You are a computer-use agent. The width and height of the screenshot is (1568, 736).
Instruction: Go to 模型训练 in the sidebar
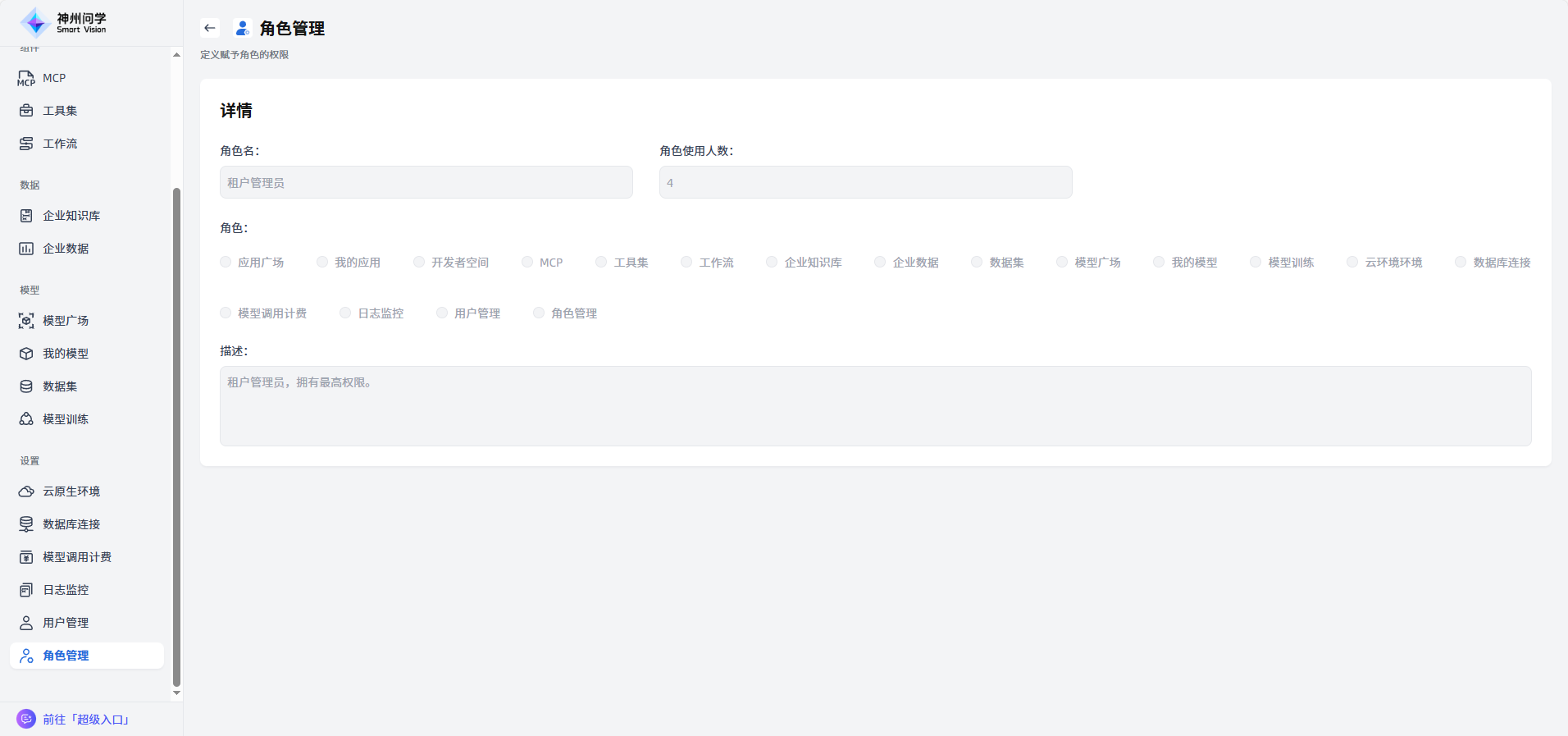[x=66, y=419]
